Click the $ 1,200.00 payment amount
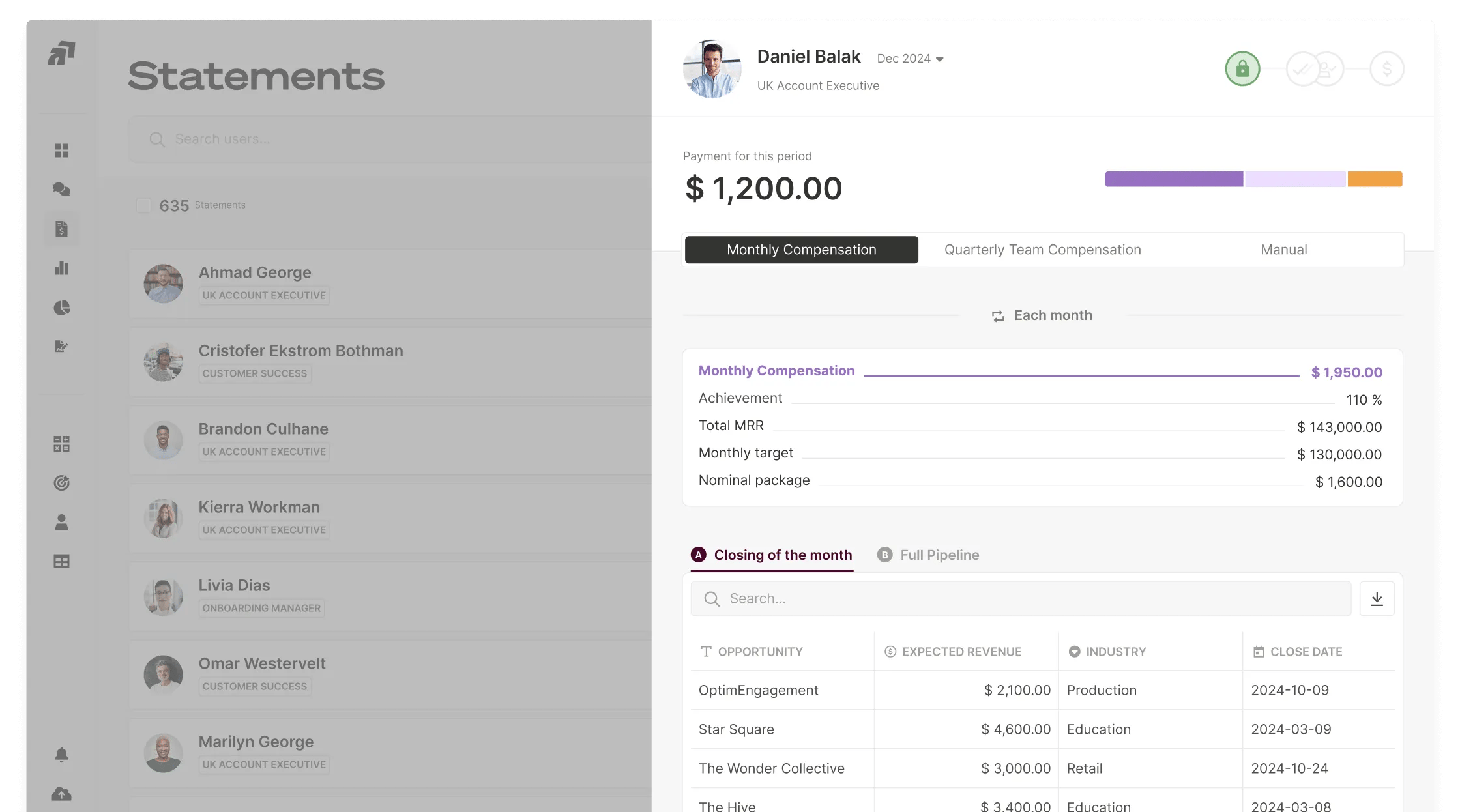The image size is (1460, 812). coord(763,188)
